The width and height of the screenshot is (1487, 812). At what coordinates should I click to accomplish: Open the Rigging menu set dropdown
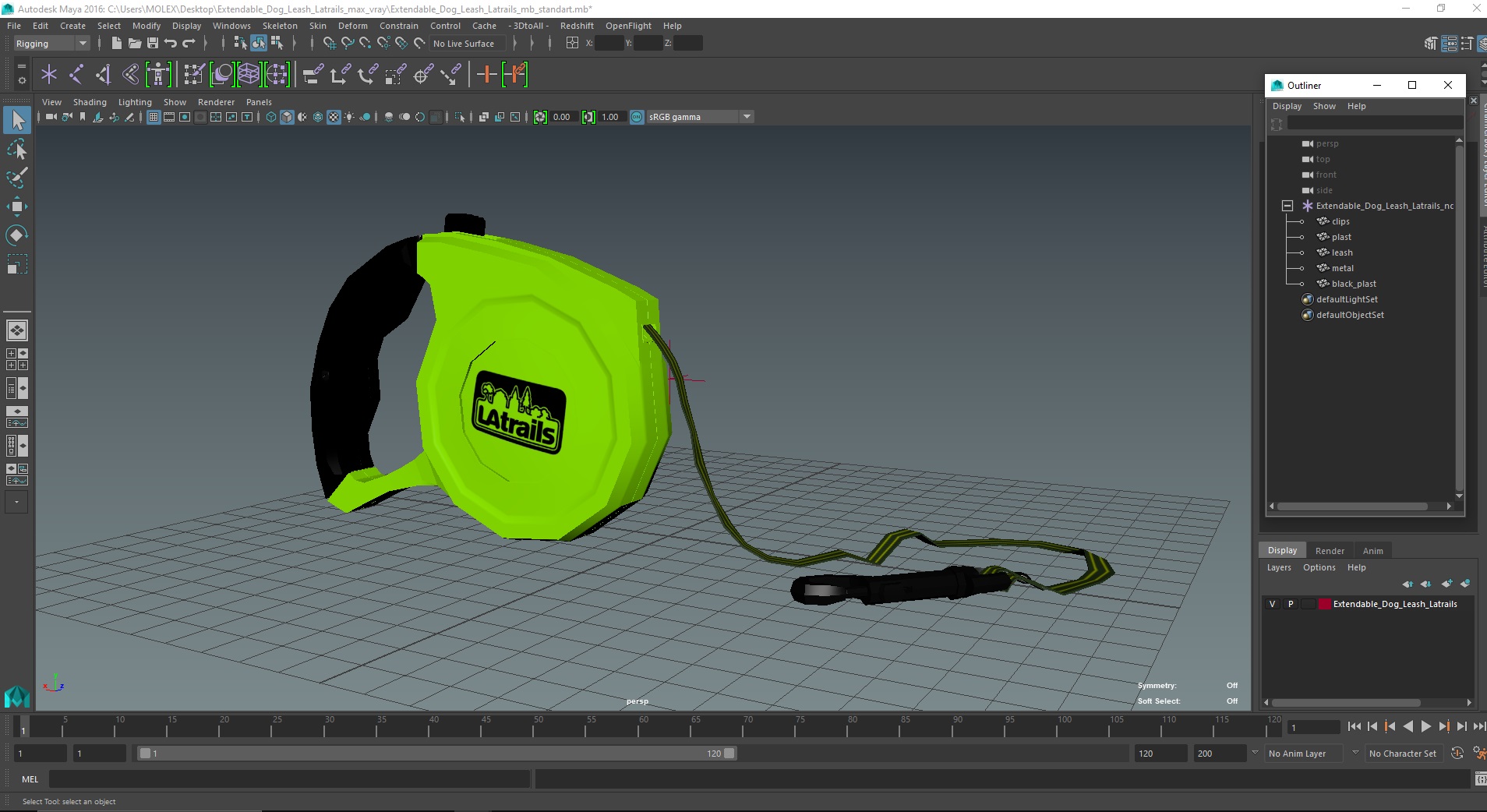click(x=51, y=44)
